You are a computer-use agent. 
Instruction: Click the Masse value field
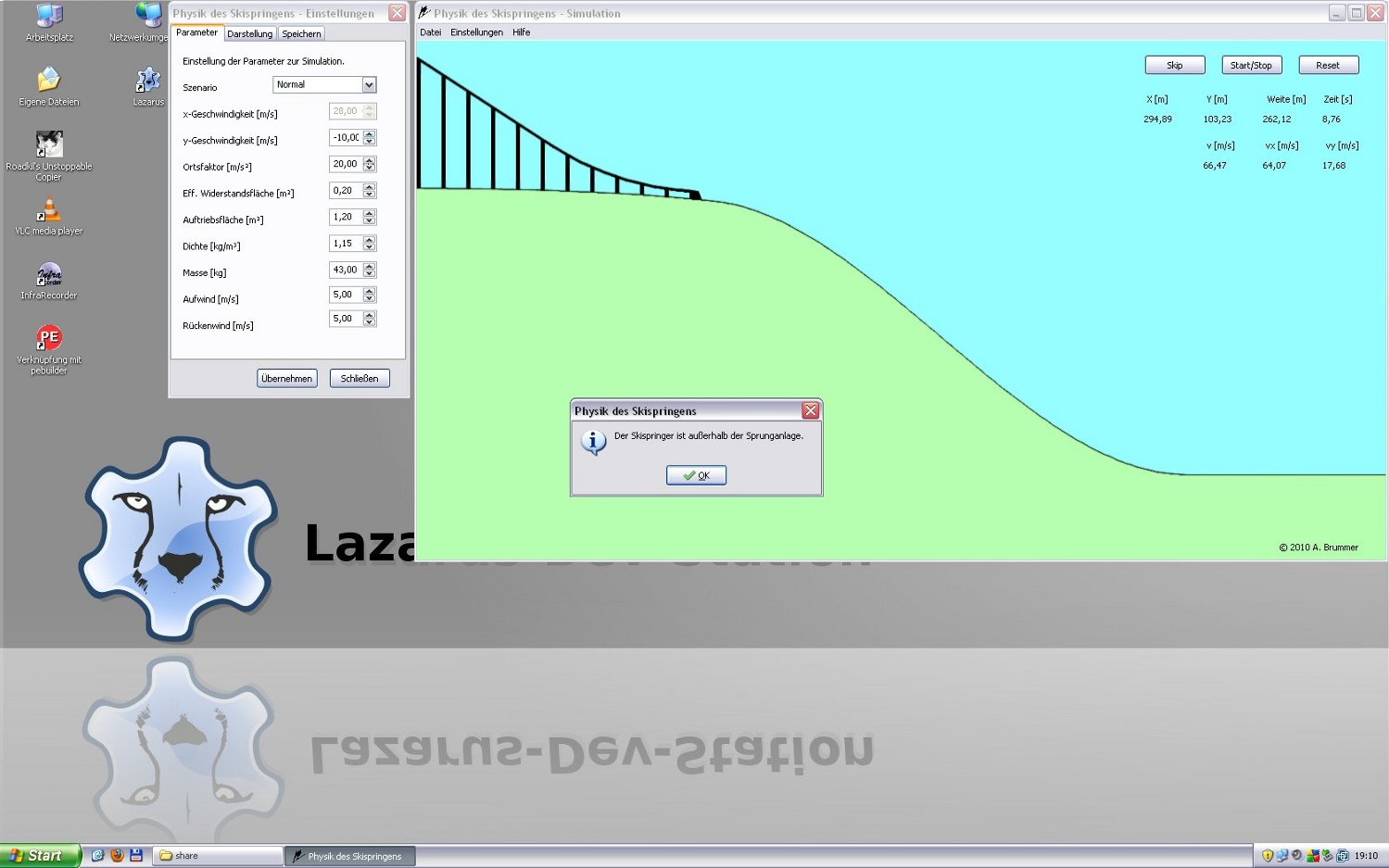pyautogui.click(x=346, y=270)
